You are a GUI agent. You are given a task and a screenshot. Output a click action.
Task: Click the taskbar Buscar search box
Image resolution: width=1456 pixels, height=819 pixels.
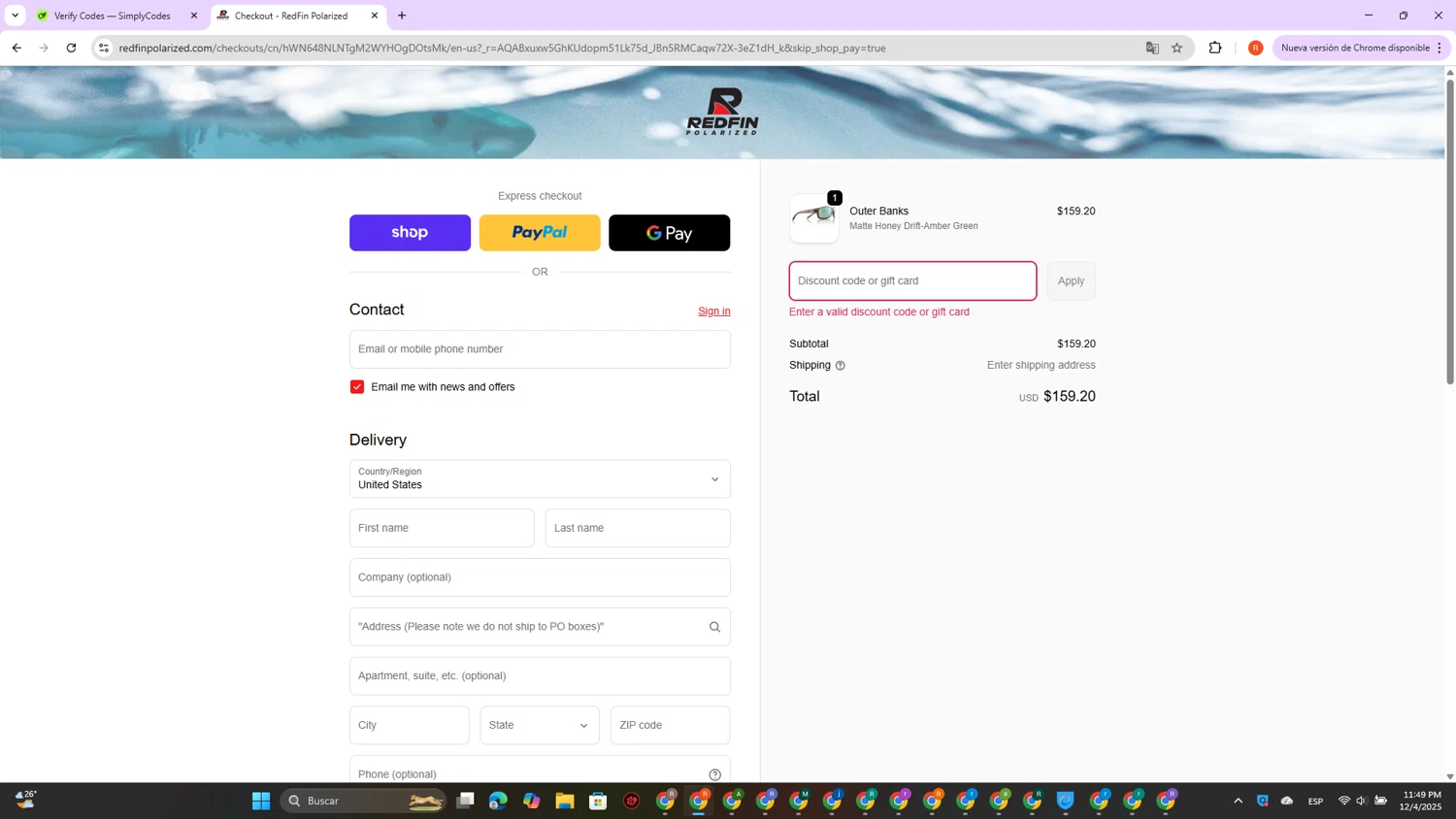(x=363, y=801)
